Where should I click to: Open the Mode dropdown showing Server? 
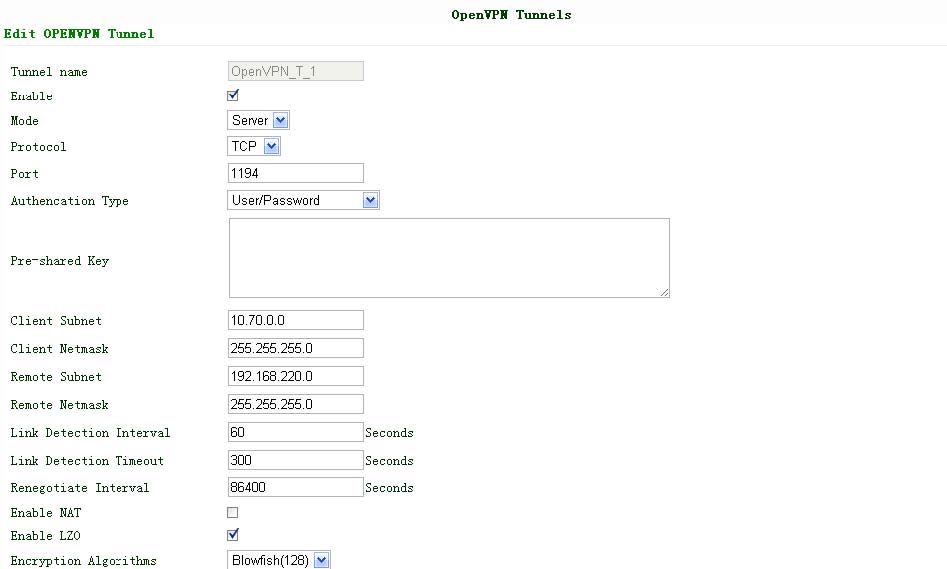(259, 121)
